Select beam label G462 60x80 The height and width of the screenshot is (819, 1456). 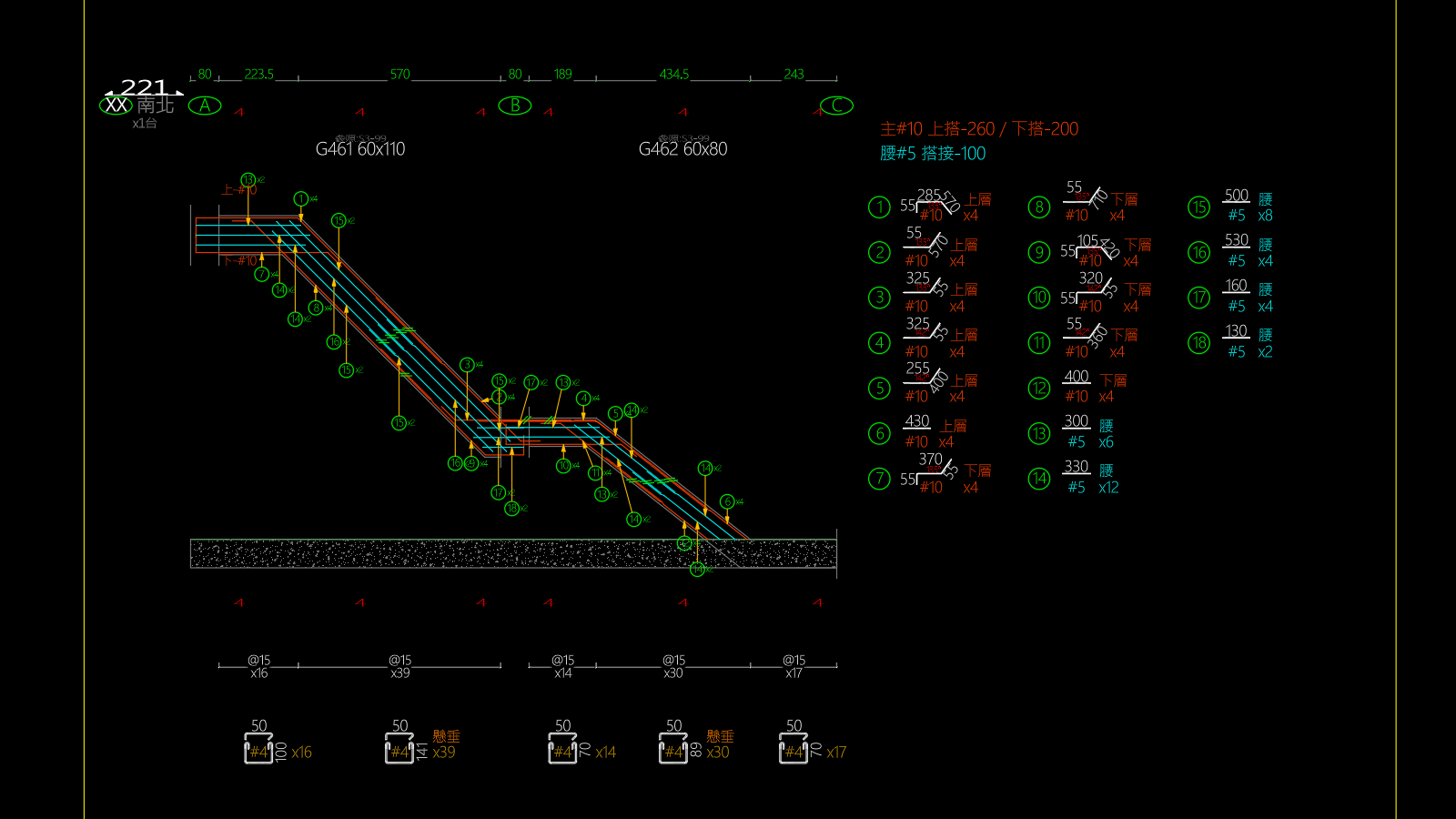[x=682, y=149]
